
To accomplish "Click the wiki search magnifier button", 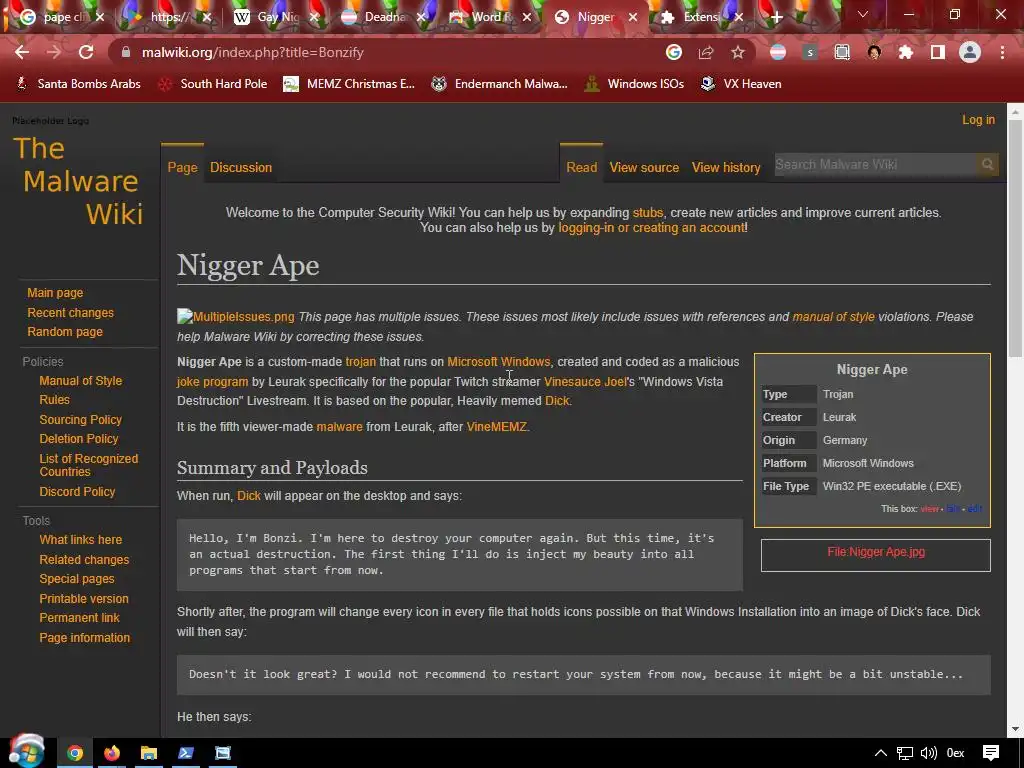I will pos(987,165).
